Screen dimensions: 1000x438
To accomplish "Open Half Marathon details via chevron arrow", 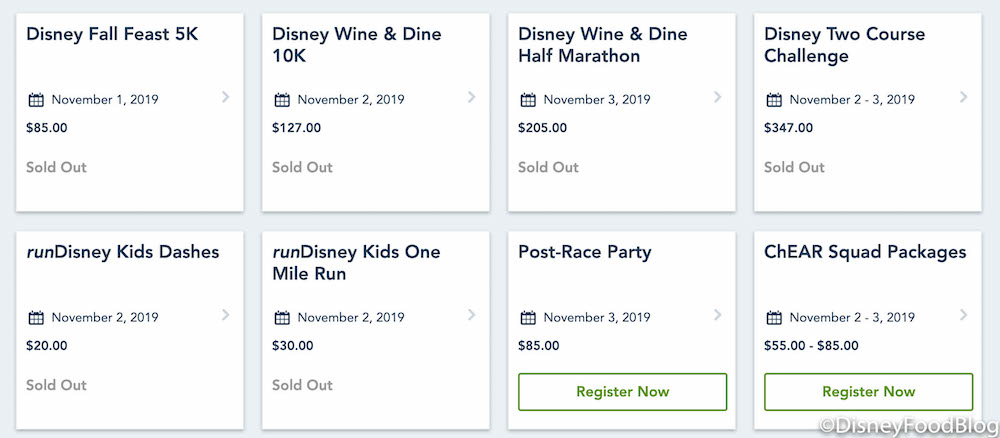I will point(717,97).
